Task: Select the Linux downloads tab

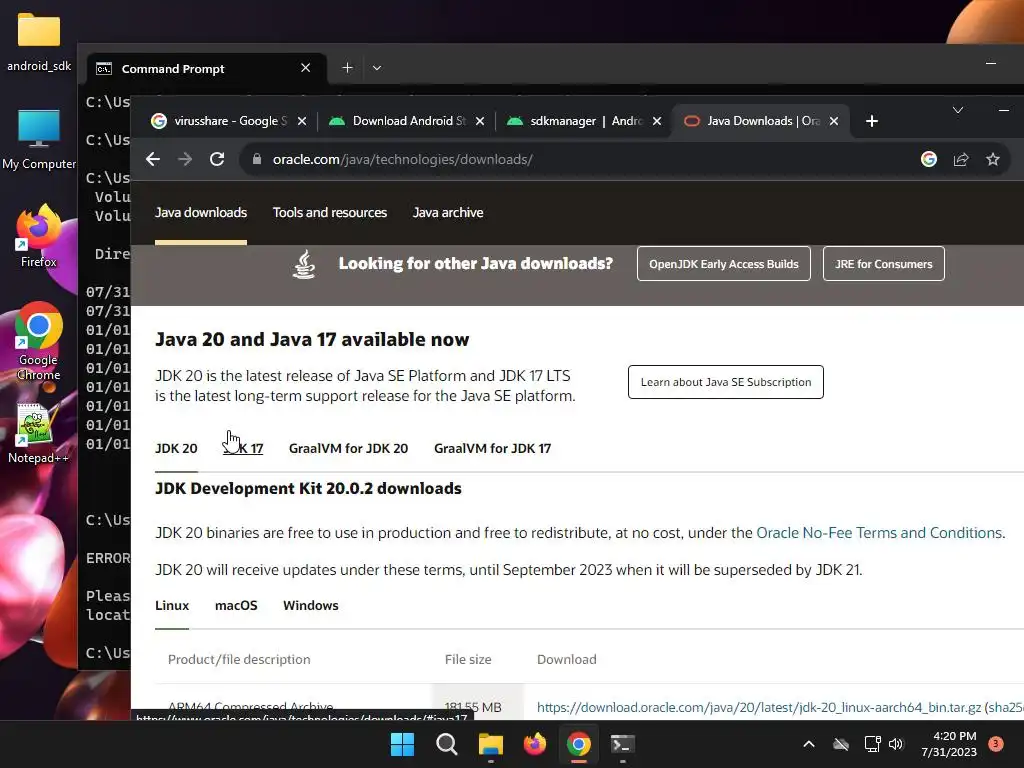Action: (172, 605)
